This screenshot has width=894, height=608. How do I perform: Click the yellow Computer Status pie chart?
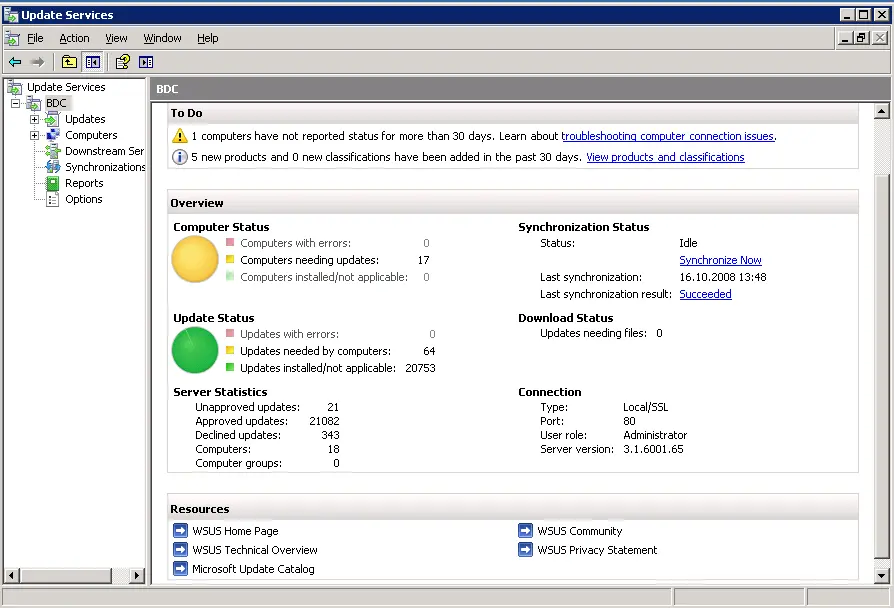(195, 259)
